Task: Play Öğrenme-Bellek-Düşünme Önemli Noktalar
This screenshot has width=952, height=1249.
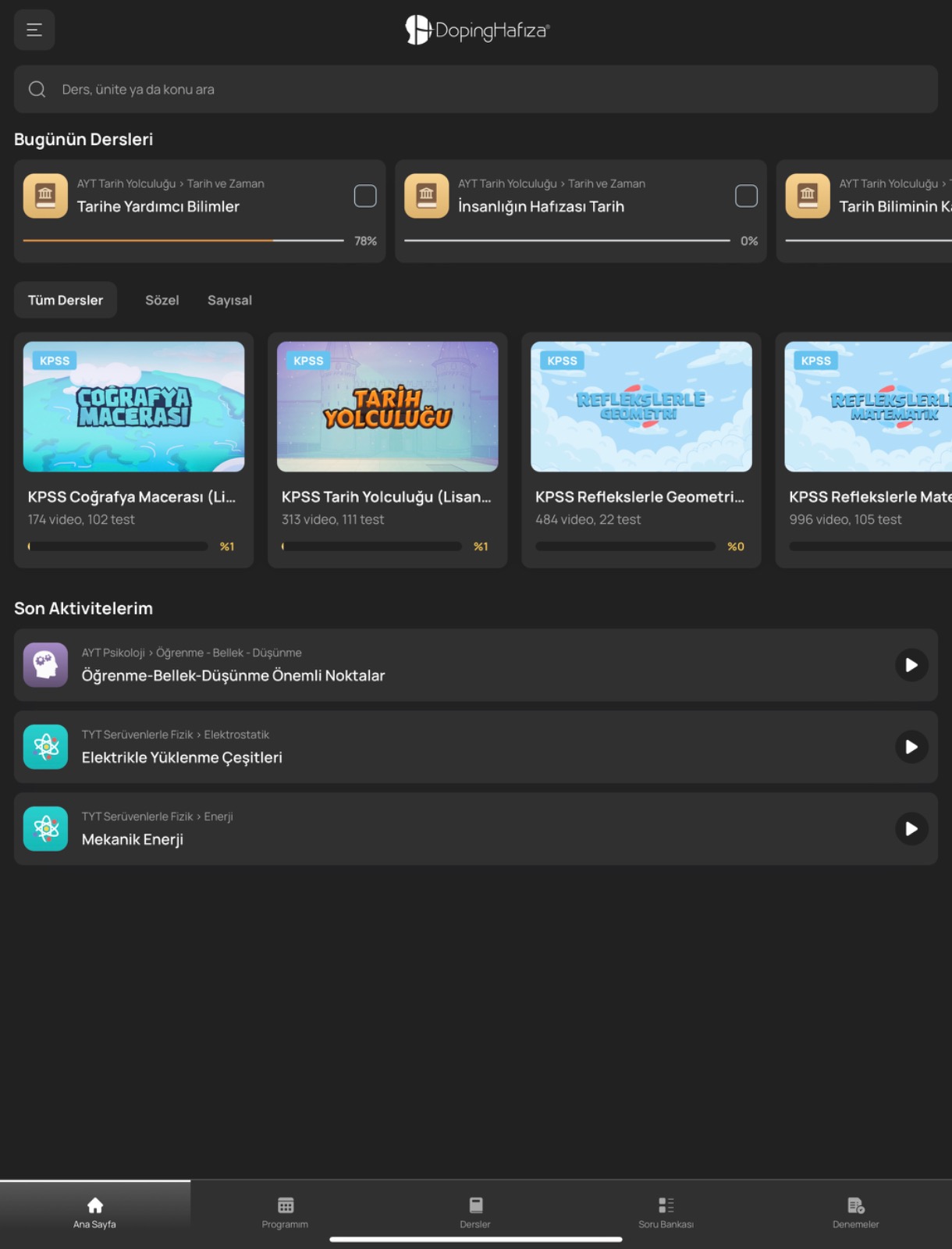Action: pyautogui.click(x=911, y=665)
